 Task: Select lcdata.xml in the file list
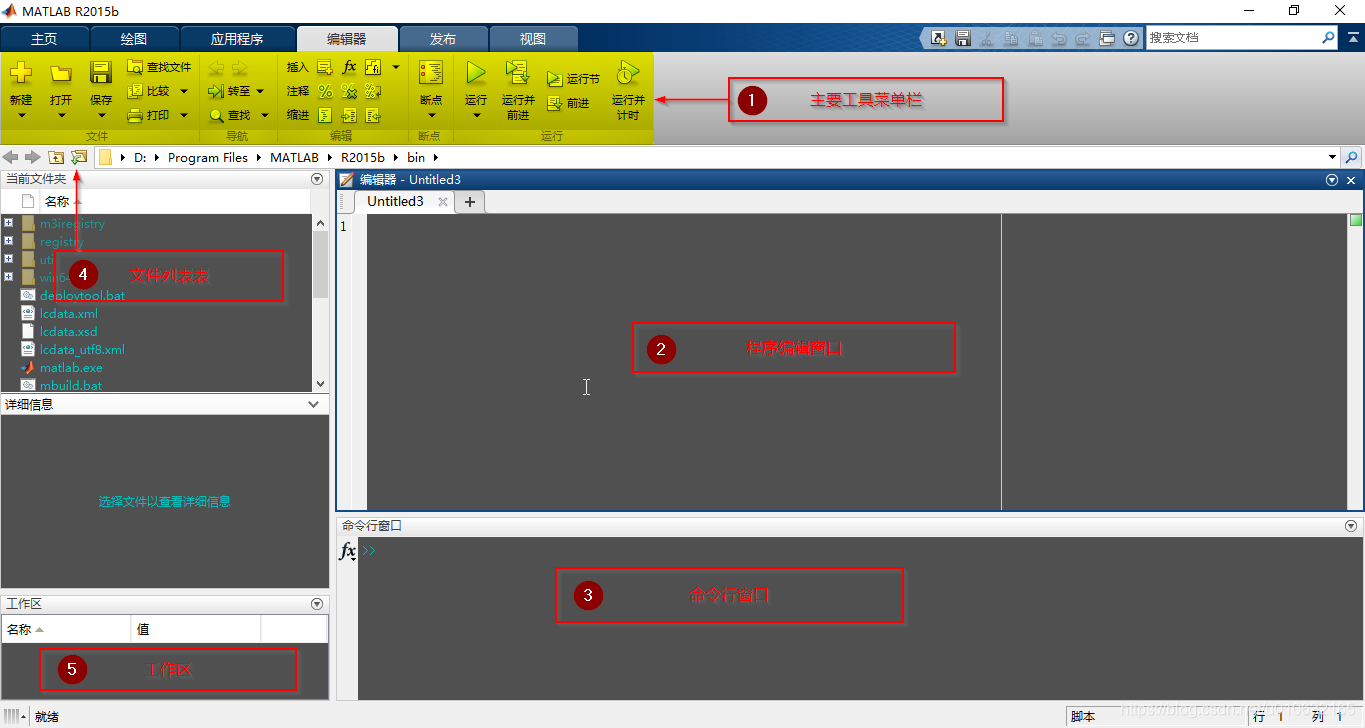pyautogui.click(x=69, y=313)
